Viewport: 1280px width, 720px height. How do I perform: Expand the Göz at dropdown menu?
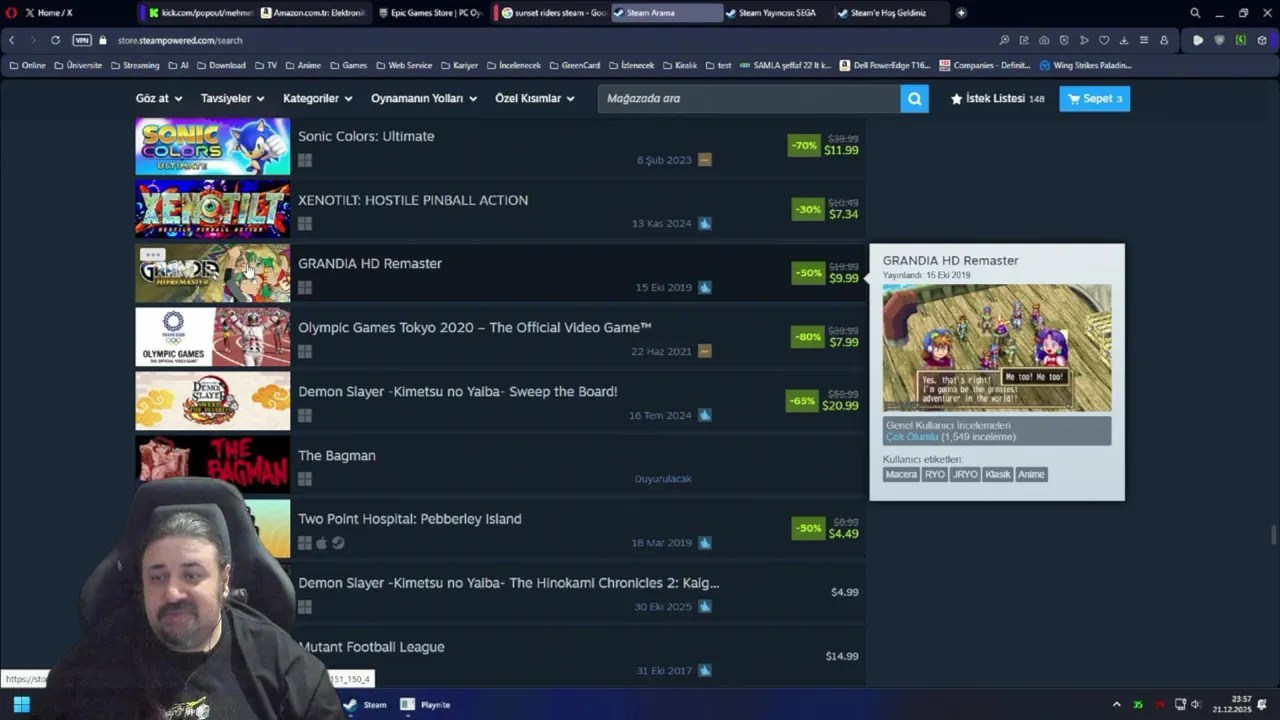(159, 98)
